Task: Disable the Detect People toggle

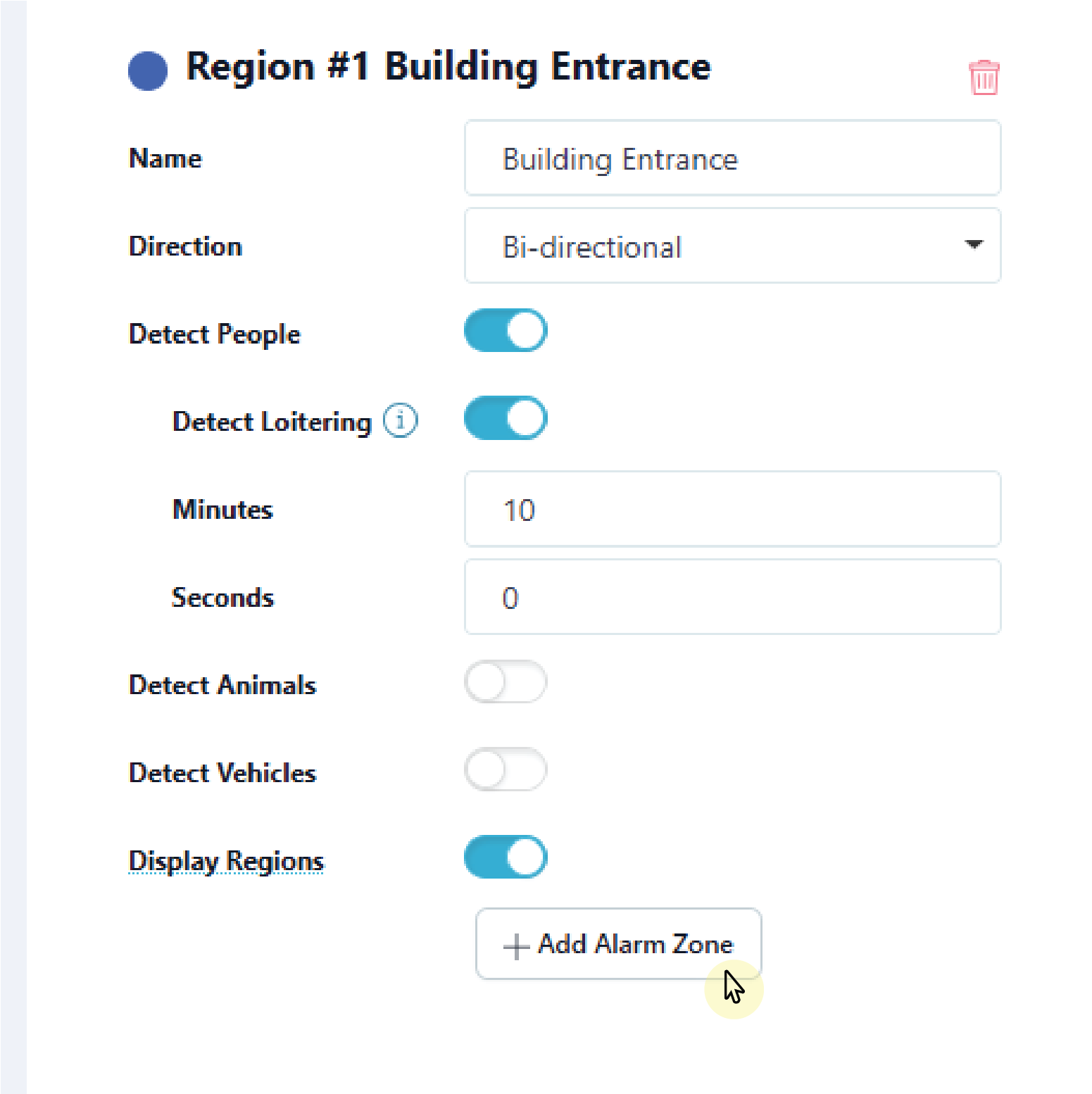Action: (x=506, y=330)
